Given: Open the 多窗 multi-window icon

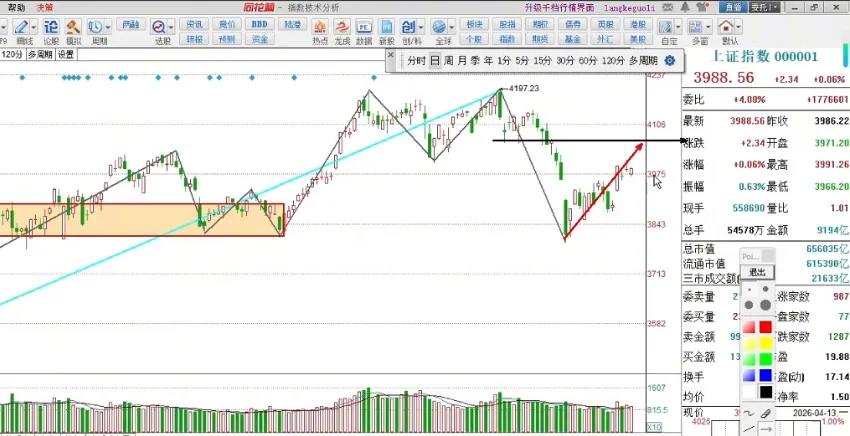Looking at the screenshot, I should coord(696,27).
